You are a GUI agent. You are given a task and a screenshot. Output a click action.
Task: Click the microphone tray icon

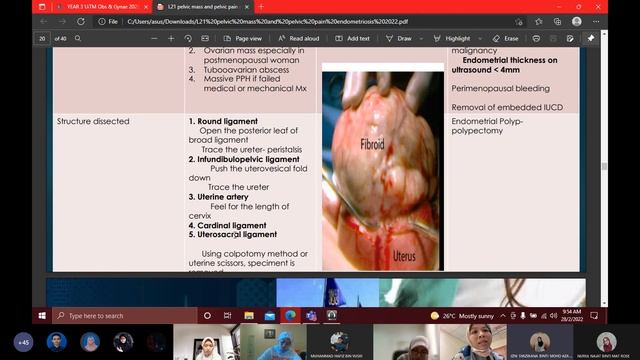click(x=523, y=316)
